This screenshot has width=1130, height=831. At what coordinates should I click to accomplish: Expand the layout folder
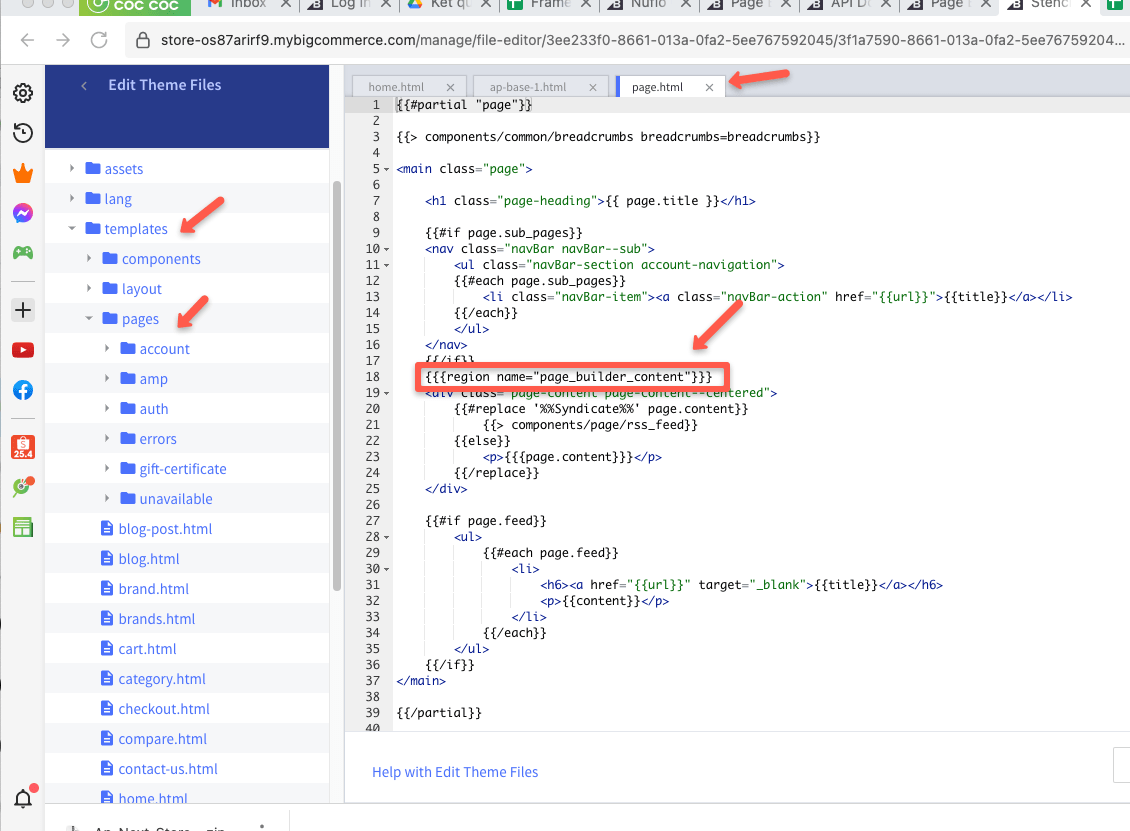(x=89, y=288)
